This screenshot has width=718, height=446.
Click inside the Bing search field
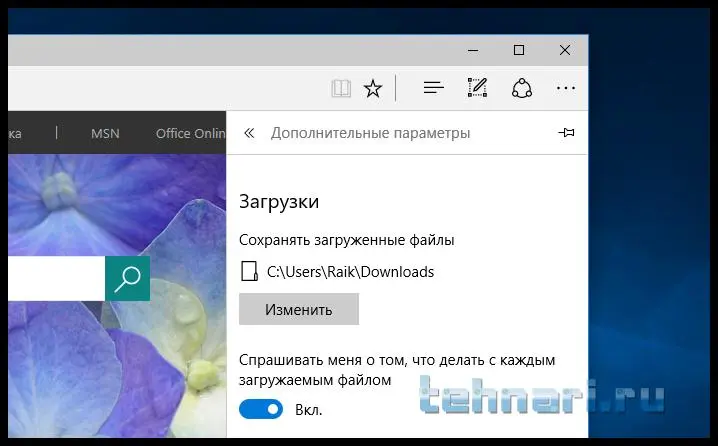[56, 278]
